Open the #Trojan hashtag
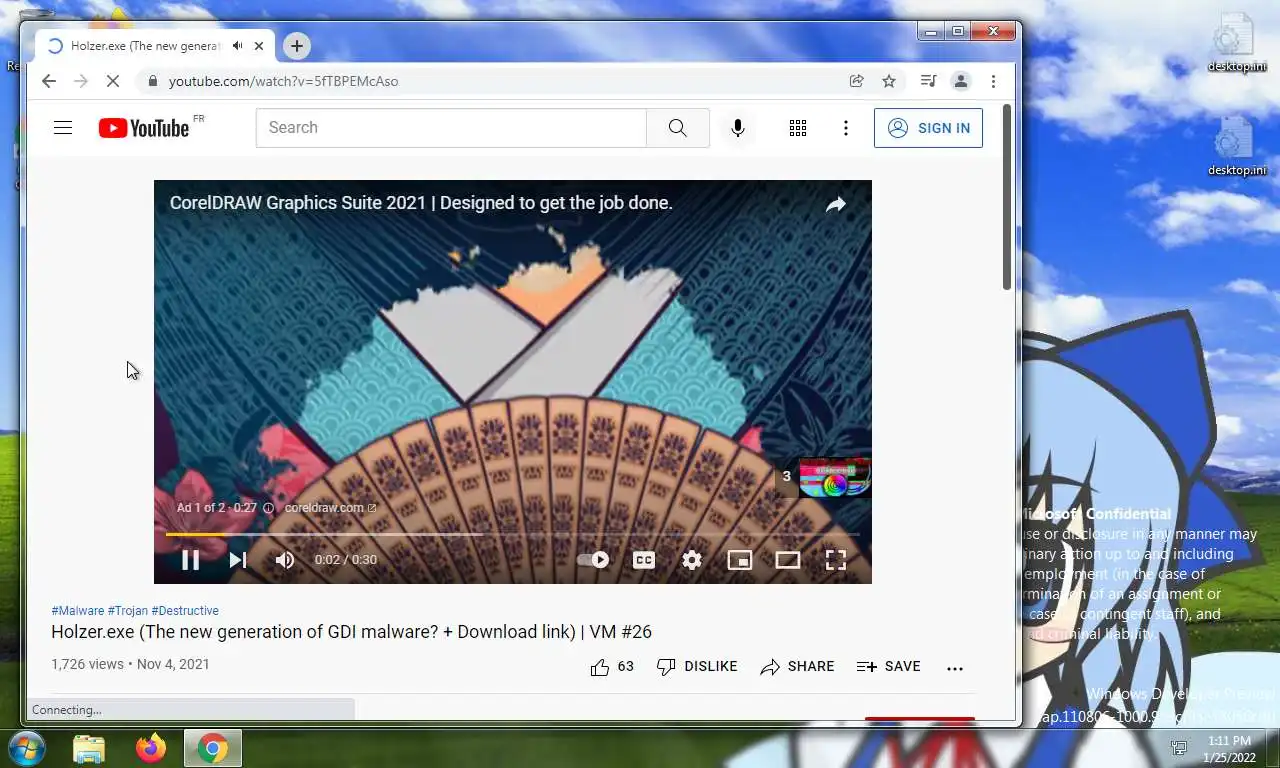Image resolution: width=1280 pixels, height=768 pixels. [128, 611]
